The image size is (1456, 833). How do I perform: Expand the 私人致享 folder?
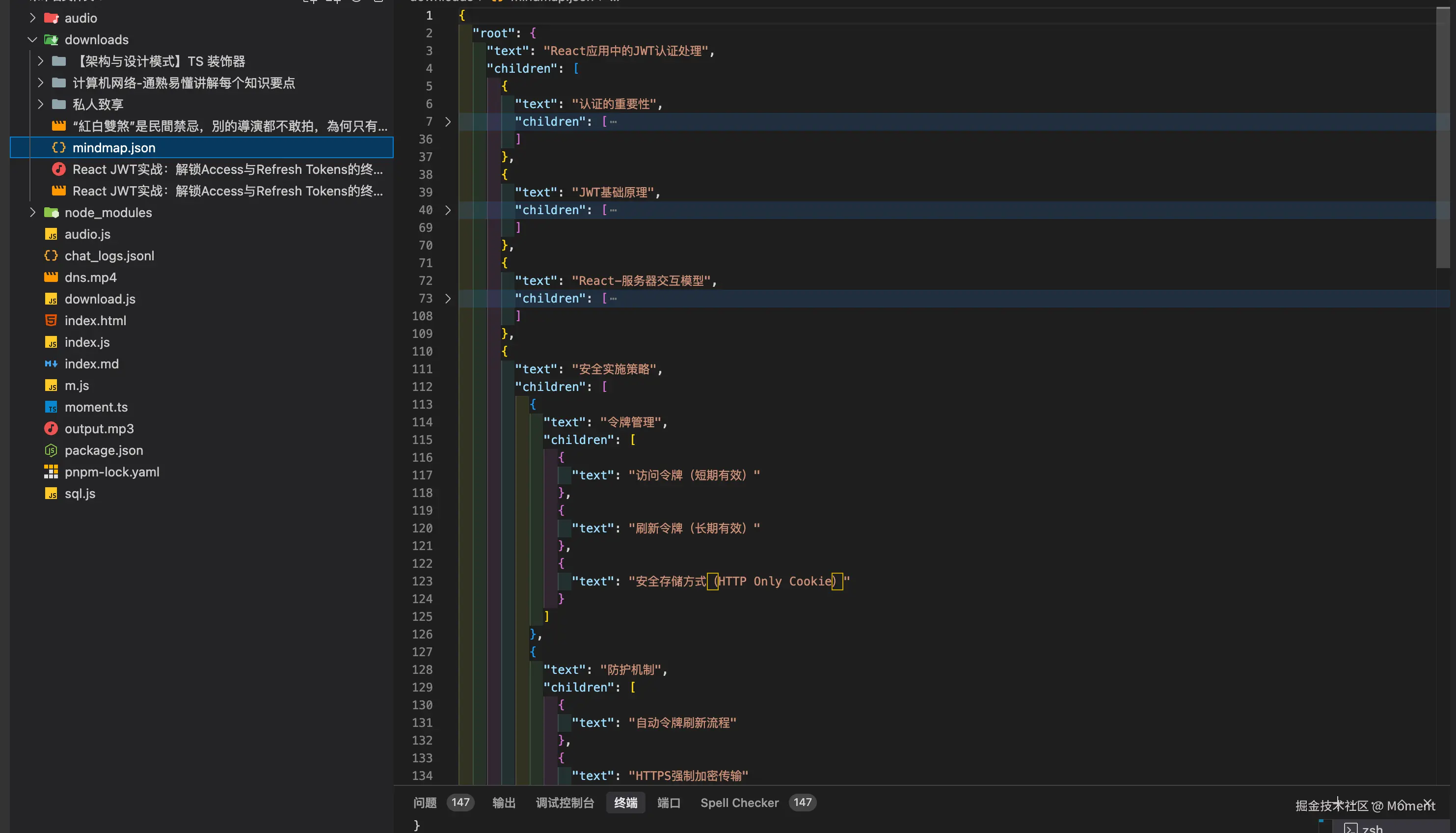point(41,104)
